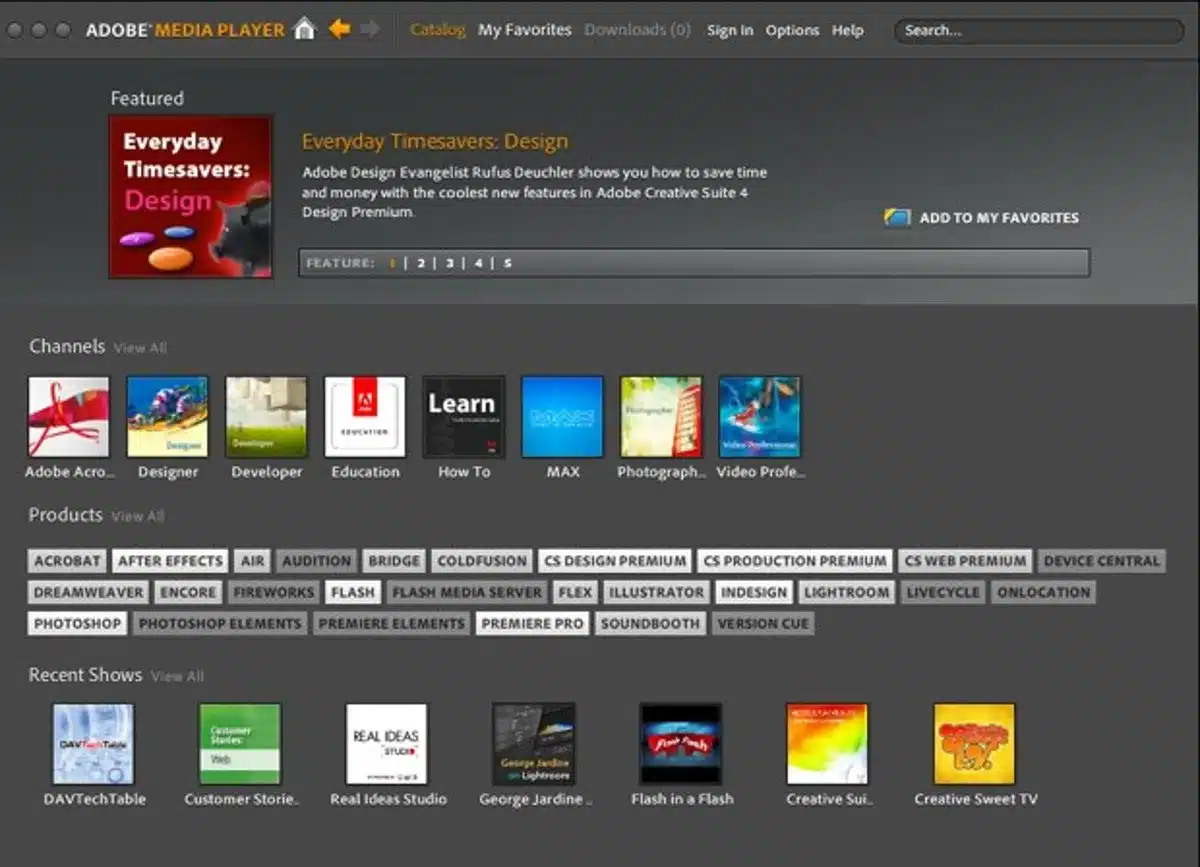Click the Everyday Timesavers featured thumbnail
The width and height of the screenshot is (1200, 867).
point(190,196)
